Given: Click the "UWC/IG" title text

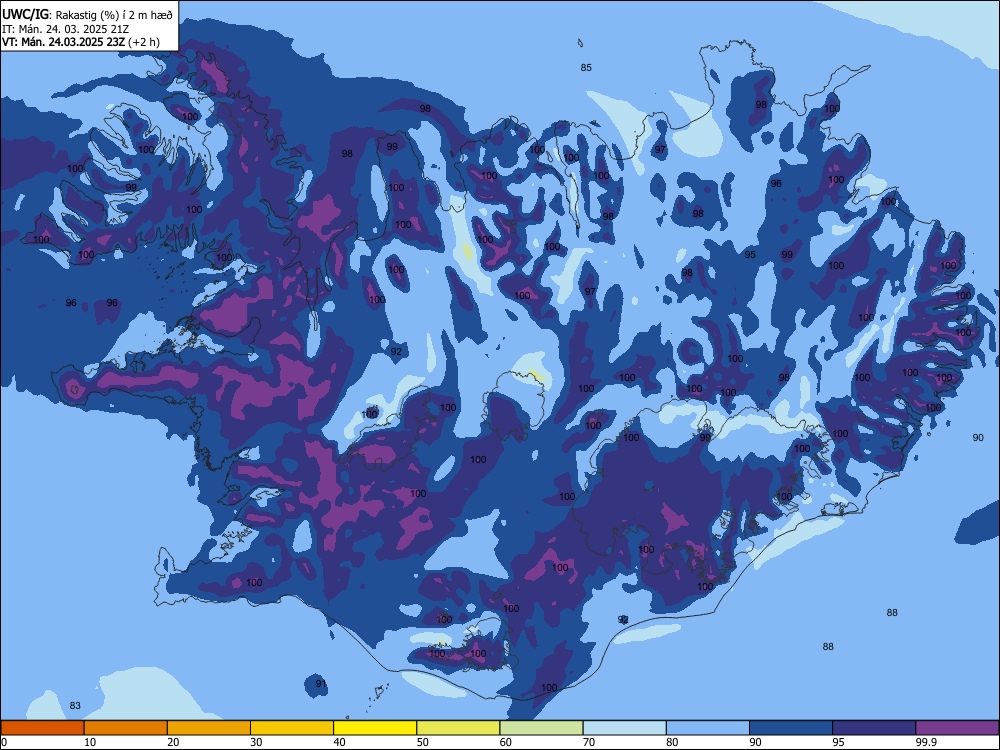Looking at the screenshot, I should [25, 15].
